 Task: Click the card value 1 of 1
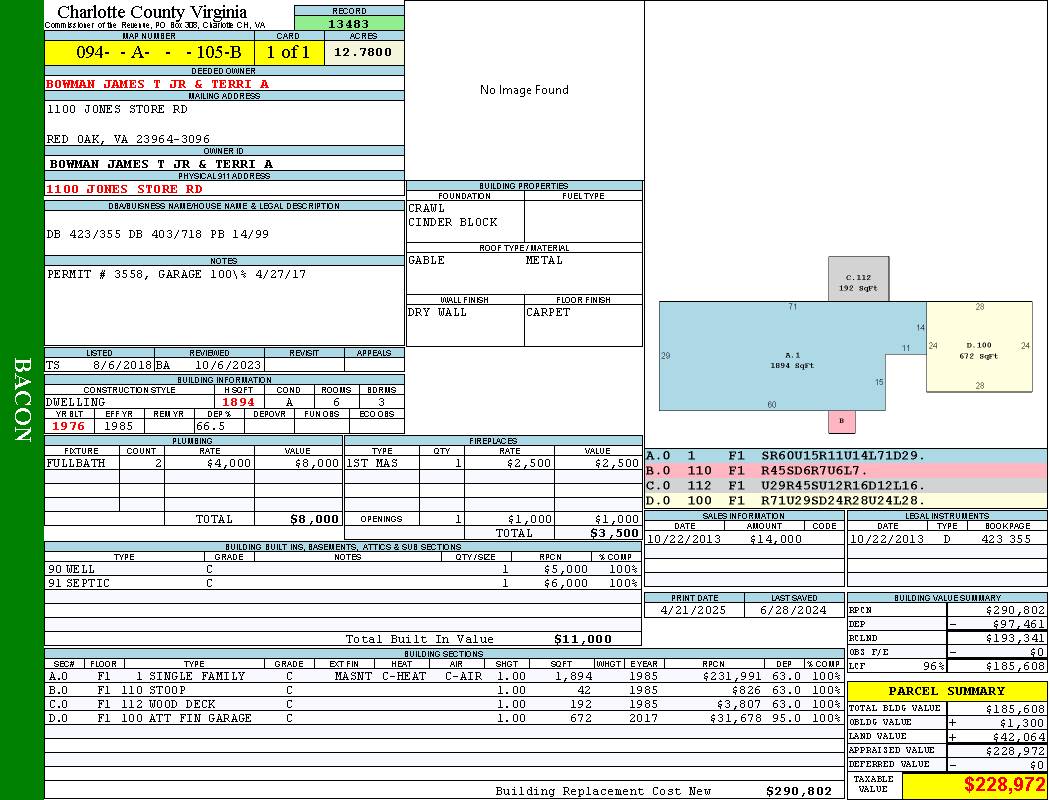click(x=288, y=52)
